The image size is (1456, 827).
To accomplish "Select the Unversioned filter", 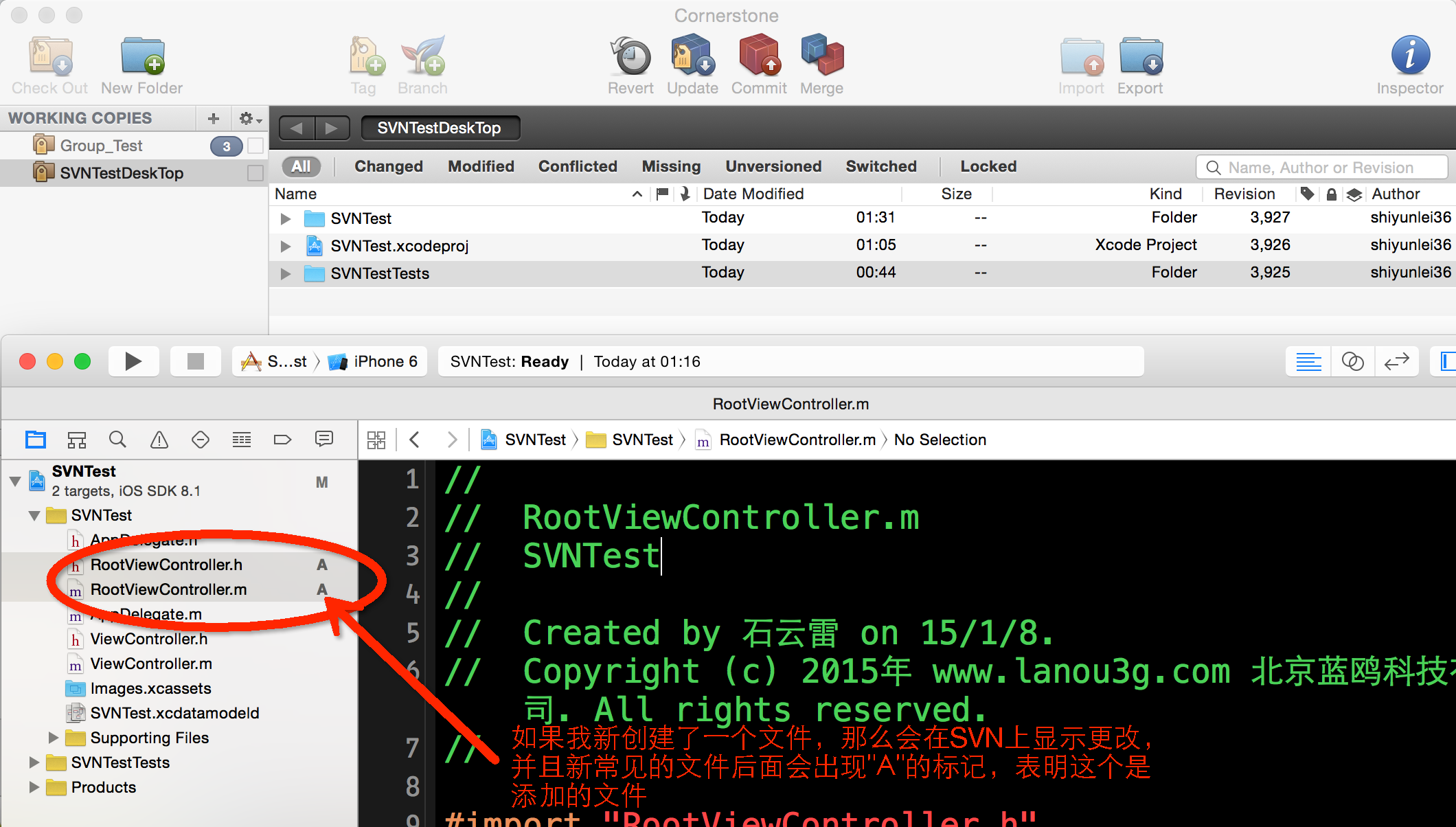I will tap(773, 166).
